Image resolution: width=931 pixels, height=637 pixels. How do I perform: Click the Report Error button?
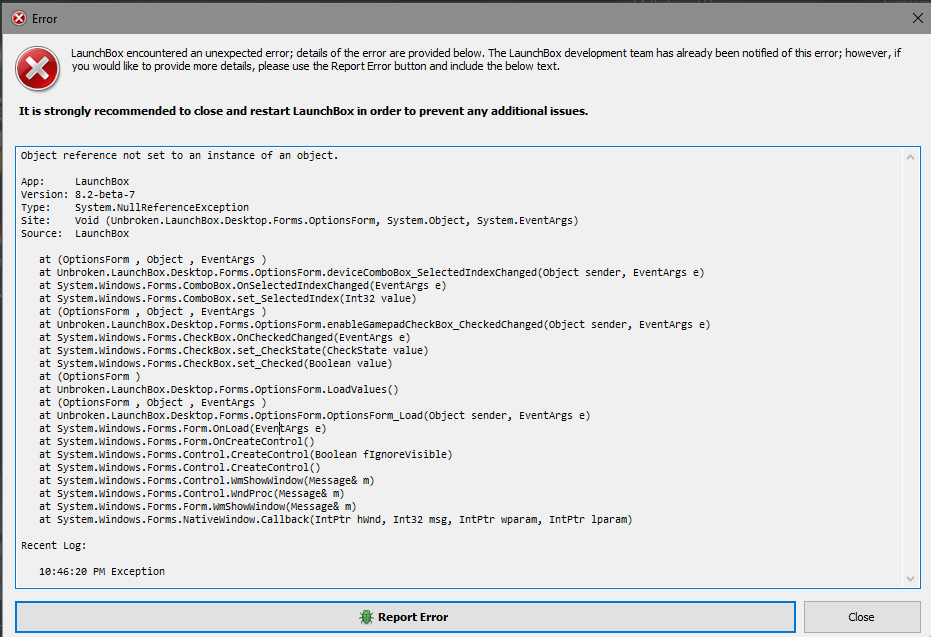pyautogui.click(x=405, y=617)
